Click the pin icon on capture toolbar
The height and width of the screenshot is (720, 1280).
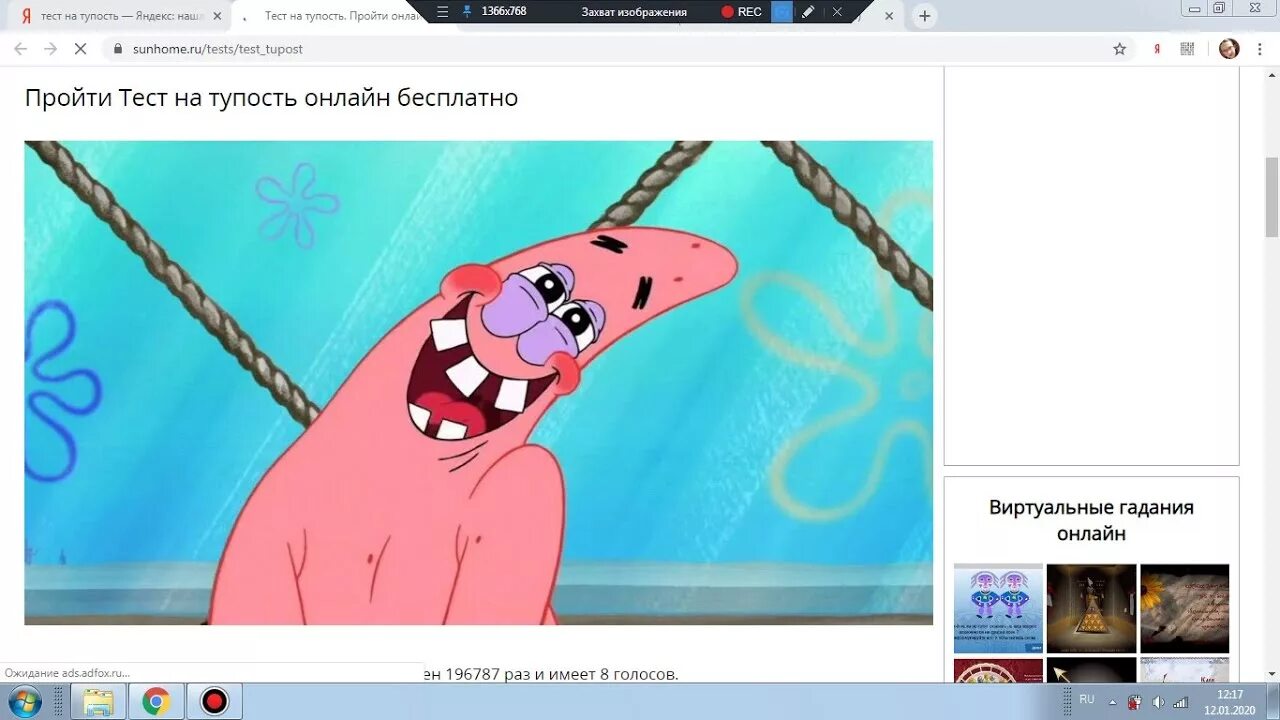467,12
